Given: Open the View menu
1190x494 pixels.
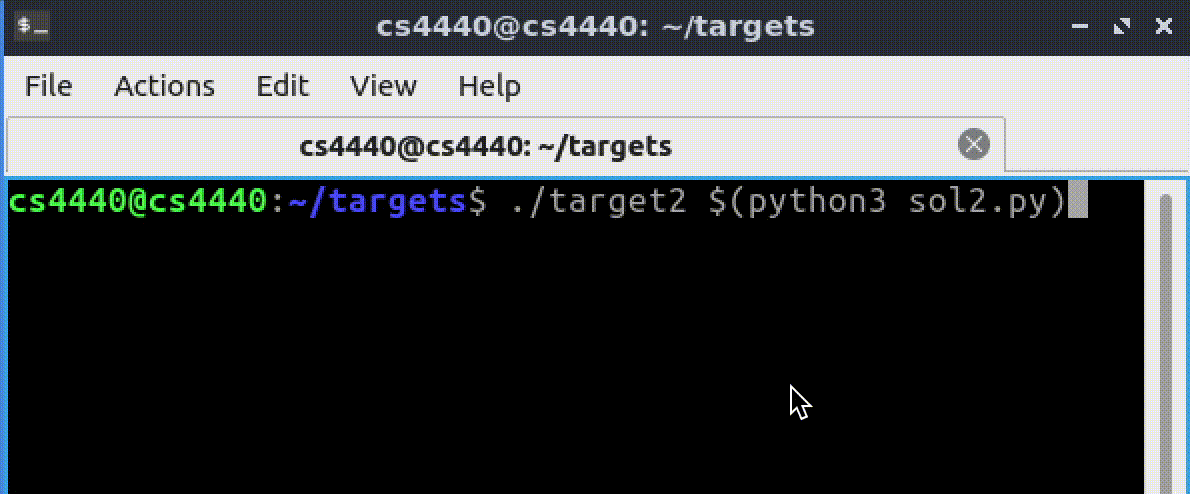Looking at the screenshot, I should (383, 86).
